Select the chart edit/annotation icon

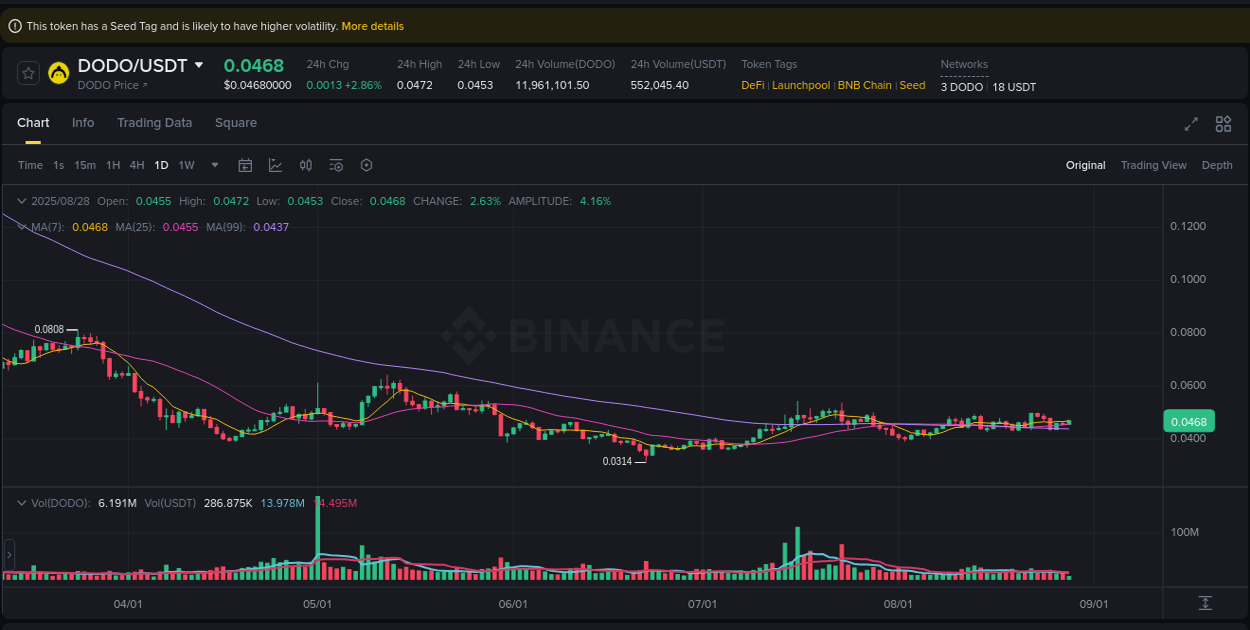(x=275, y=165)
